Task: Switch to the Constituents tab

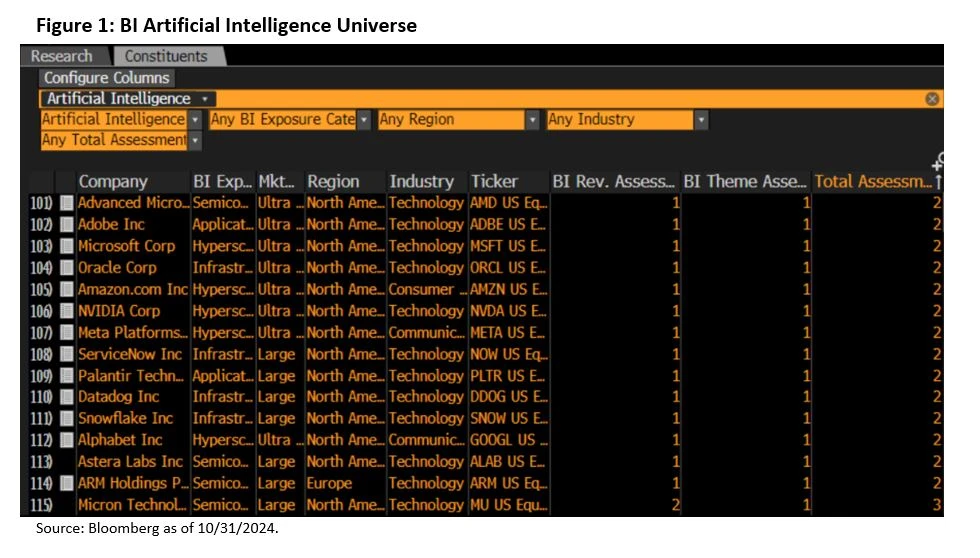Action: click(166, 56)
